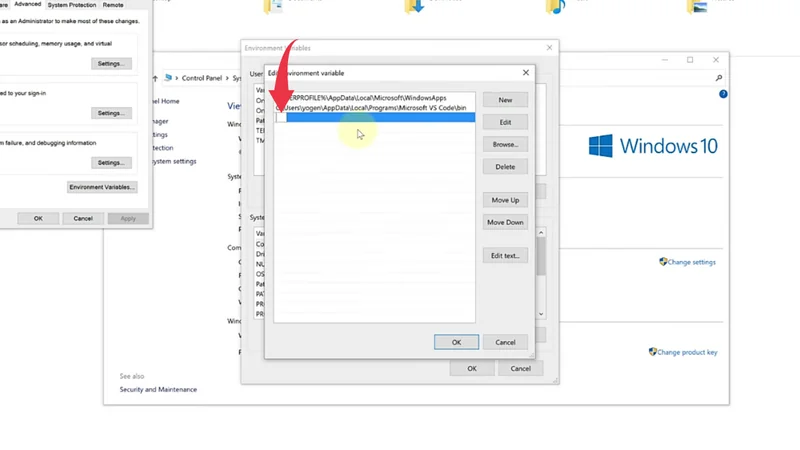Click the shield icon beside Change product key

pos(653,352)
